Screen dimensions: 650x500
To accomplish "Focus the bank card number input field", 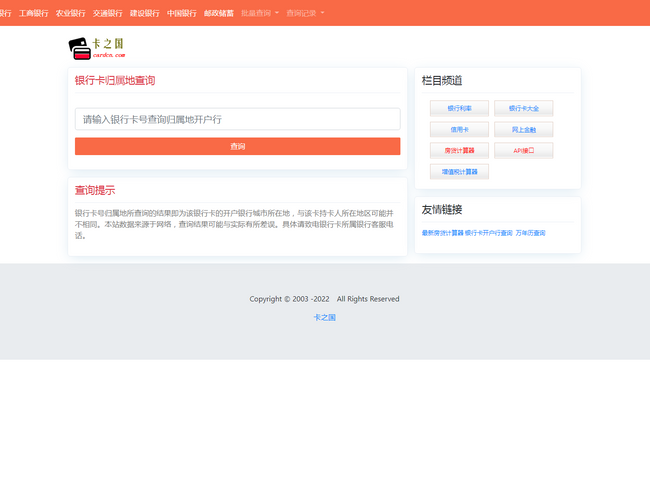I will (238, 119).
